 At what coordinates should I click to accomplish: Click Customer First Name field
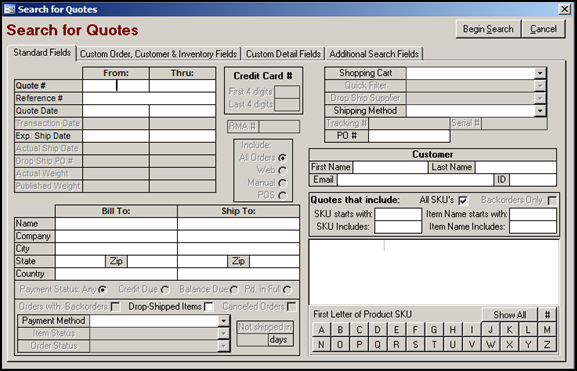[390, 167]
